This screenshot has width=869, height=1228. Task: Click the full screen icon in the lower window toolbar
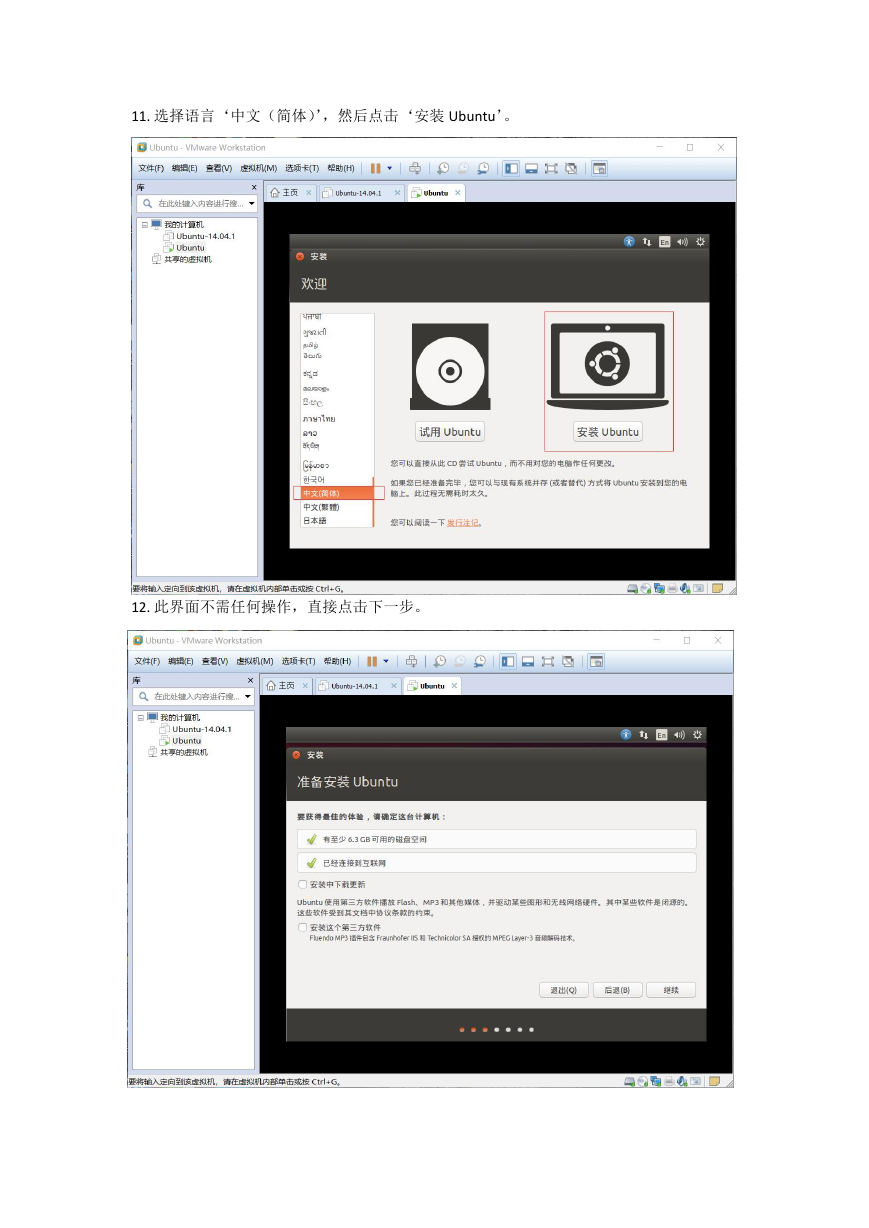548,661
